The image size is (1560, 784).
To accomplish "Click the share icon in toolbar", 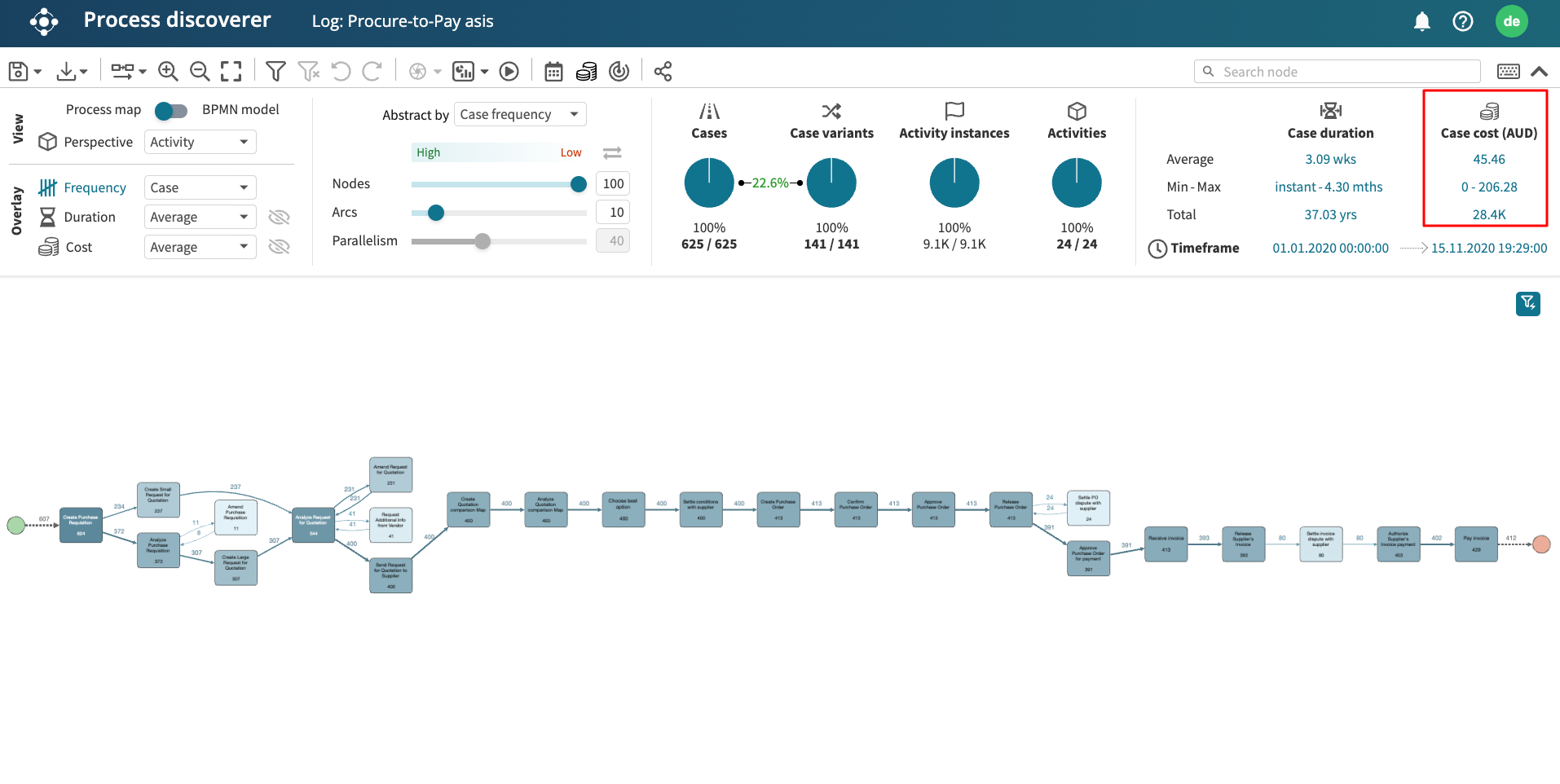I will click(x=663, y=72).
